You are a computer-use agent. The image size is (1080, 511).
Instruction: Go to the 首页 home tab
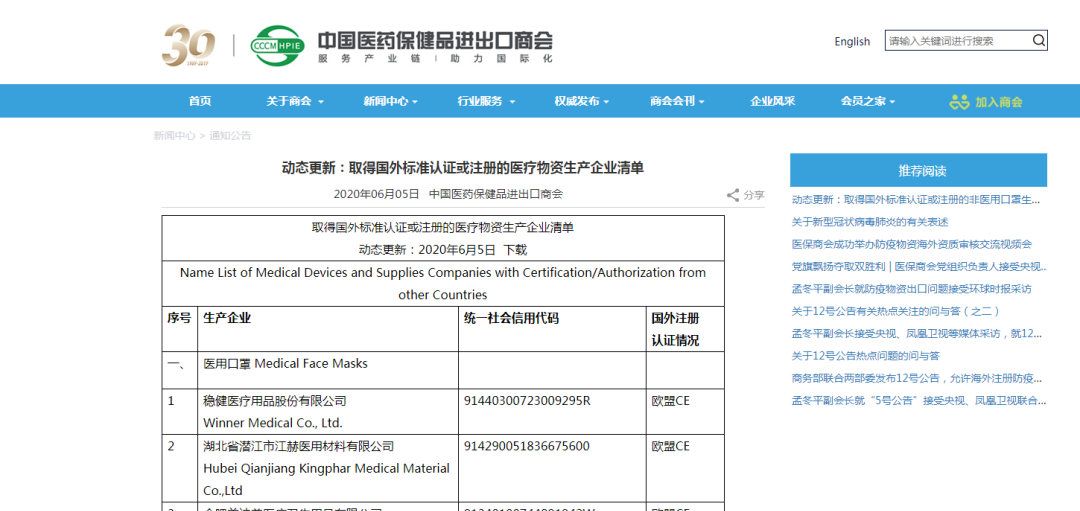tap(200, 102)
